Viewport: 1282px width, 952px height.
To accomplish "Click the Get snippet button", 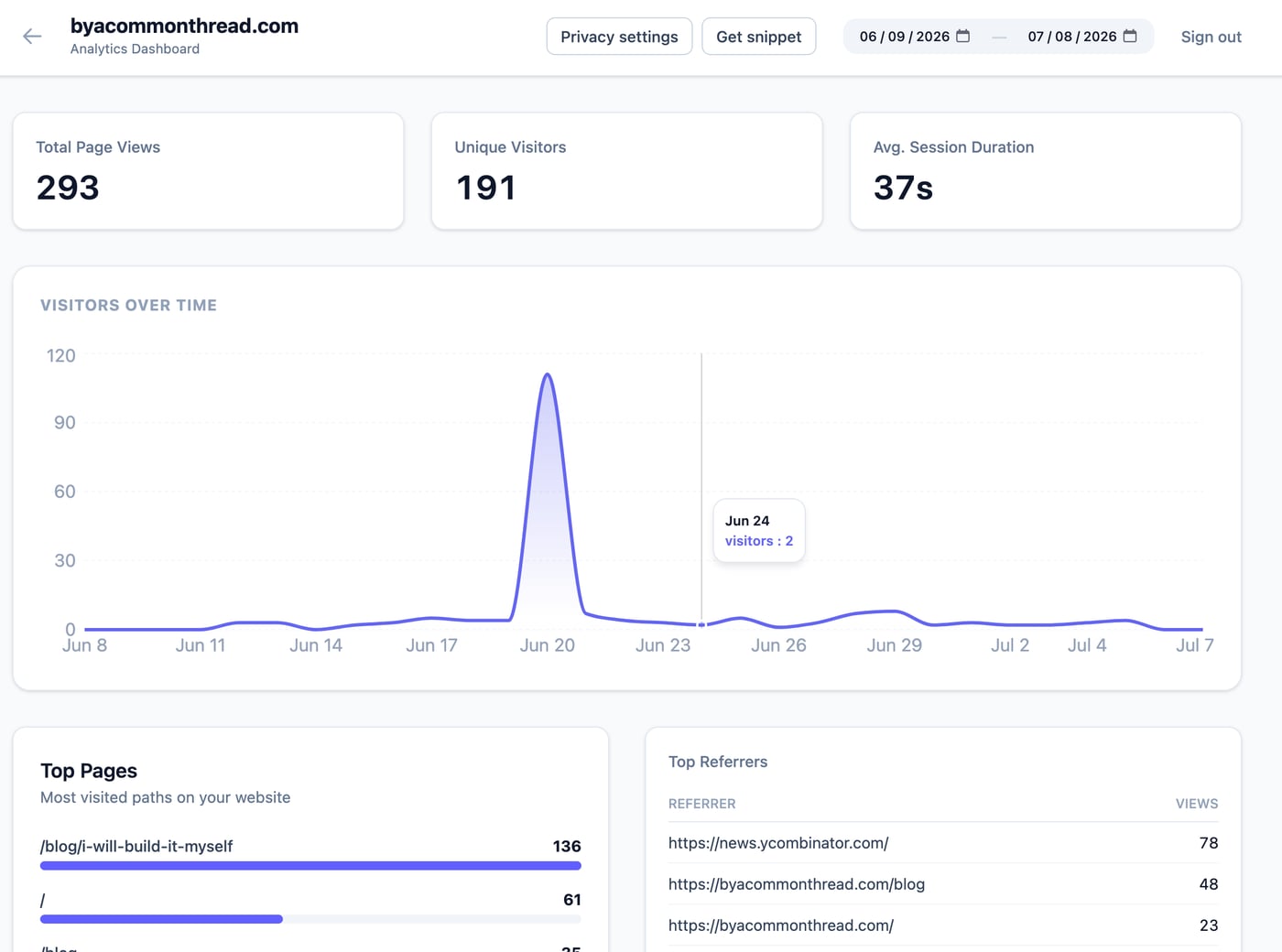I will click(758, 37).
